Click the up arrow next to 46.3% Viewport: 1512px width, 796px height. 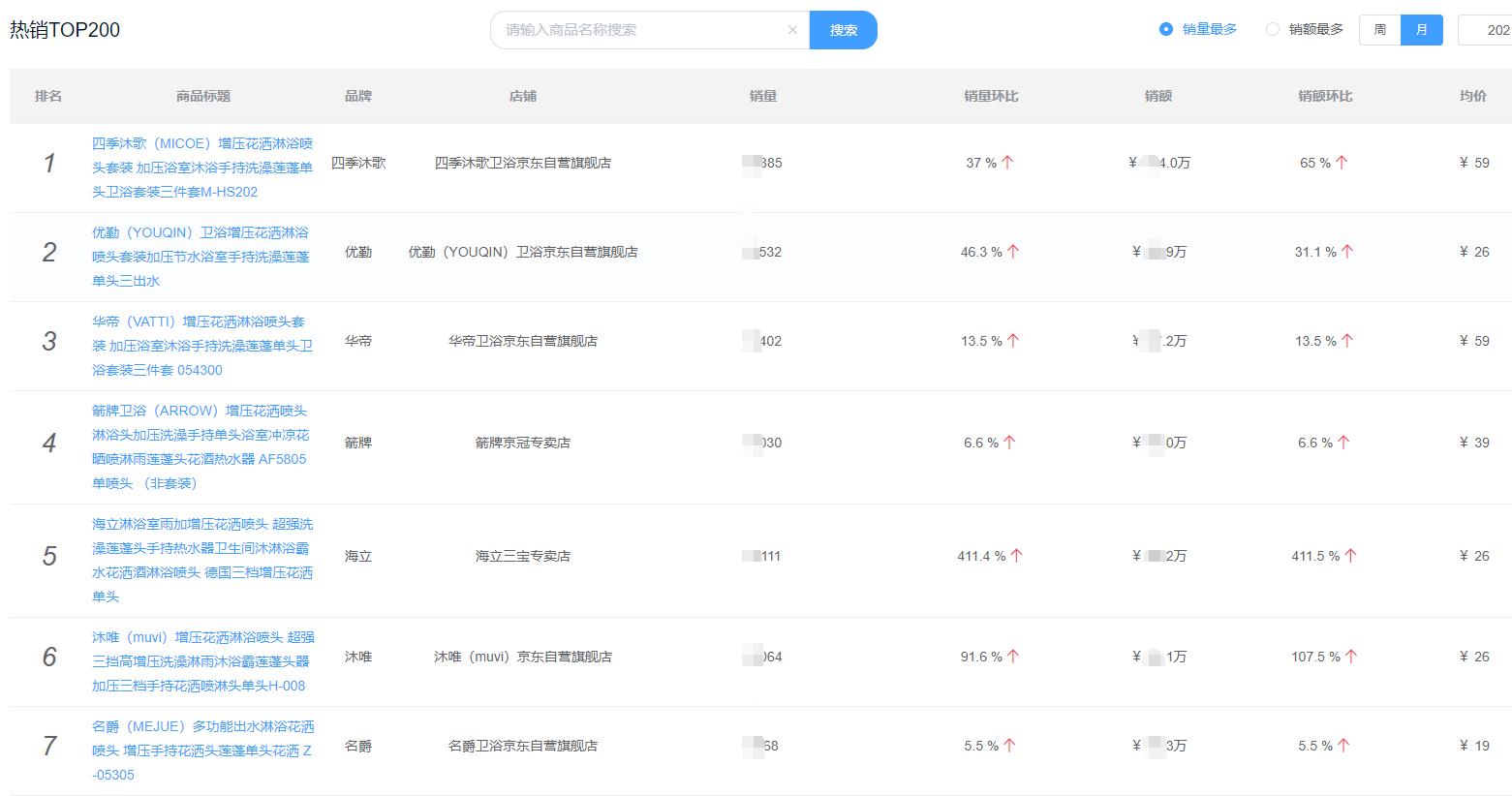pos(1013,251)
